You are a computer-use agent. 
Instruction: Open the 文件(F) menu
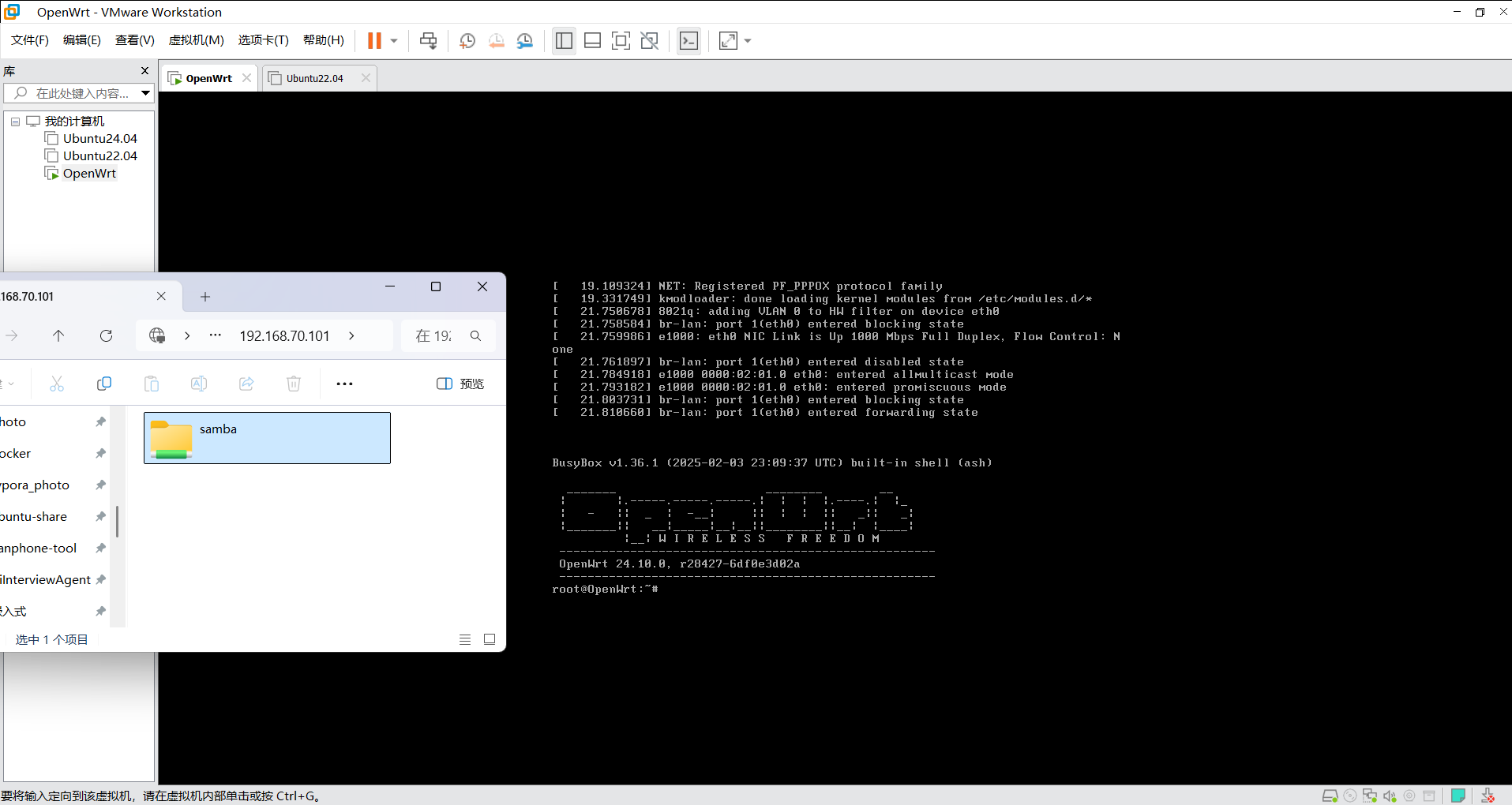[x=30, y=40]
